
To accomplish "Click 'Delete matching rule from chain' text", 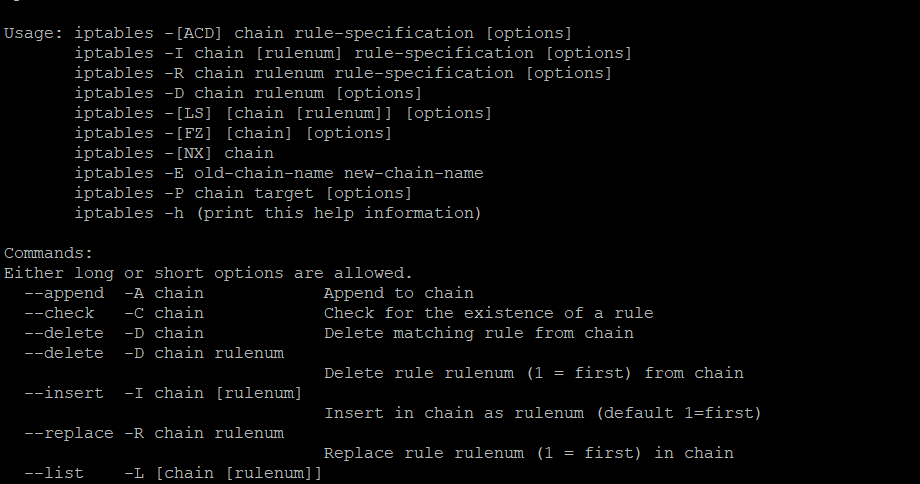I will point(478,333).
